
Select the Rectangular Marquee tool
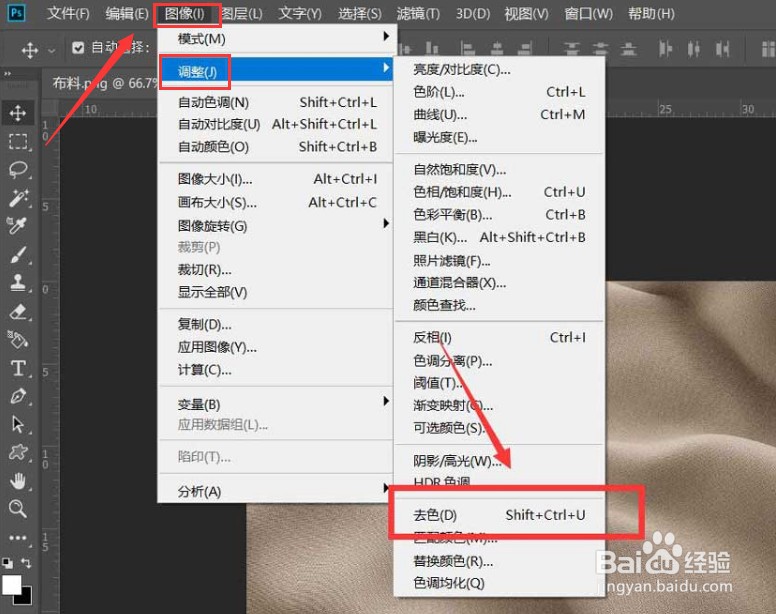tap(18, 142)
